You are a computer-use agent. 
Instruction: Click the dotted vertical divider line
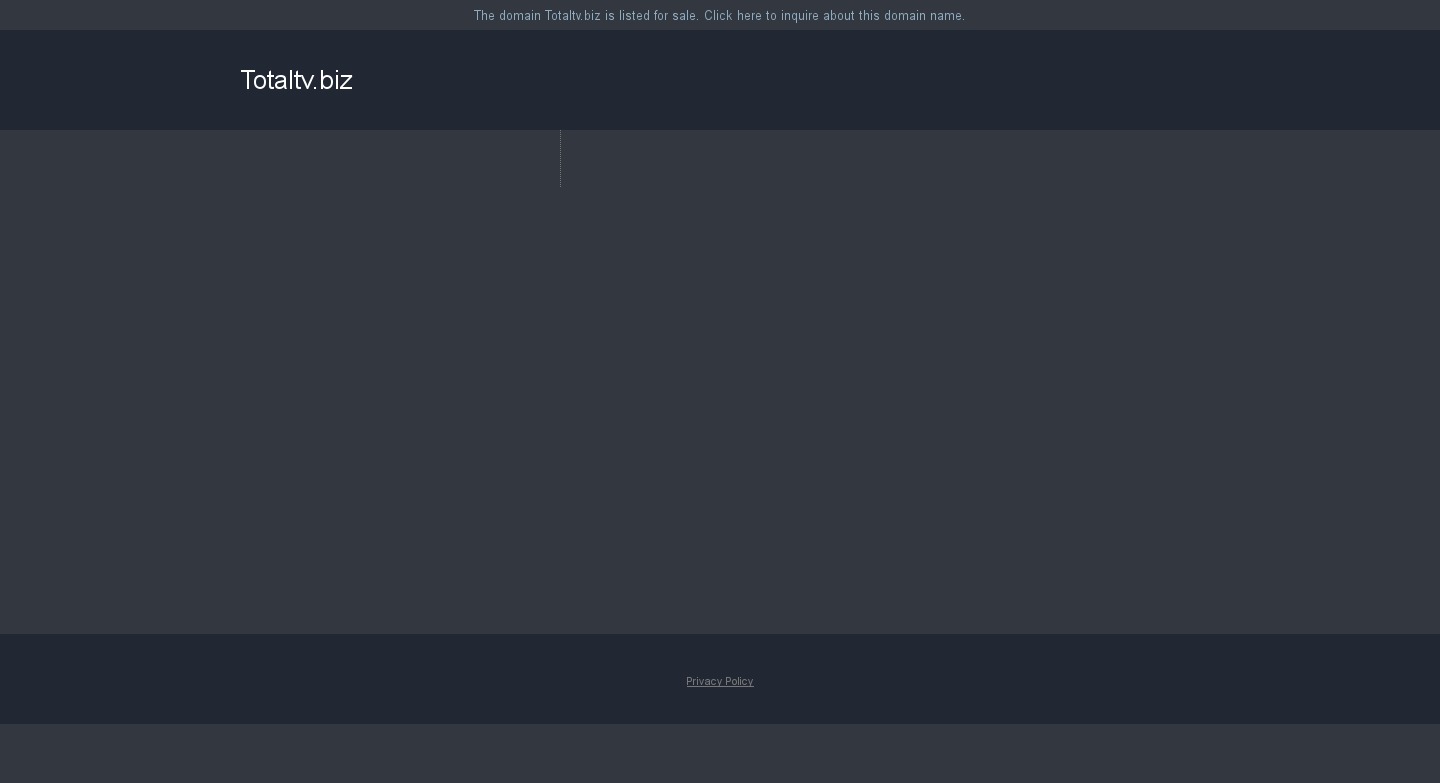[560, 158]
